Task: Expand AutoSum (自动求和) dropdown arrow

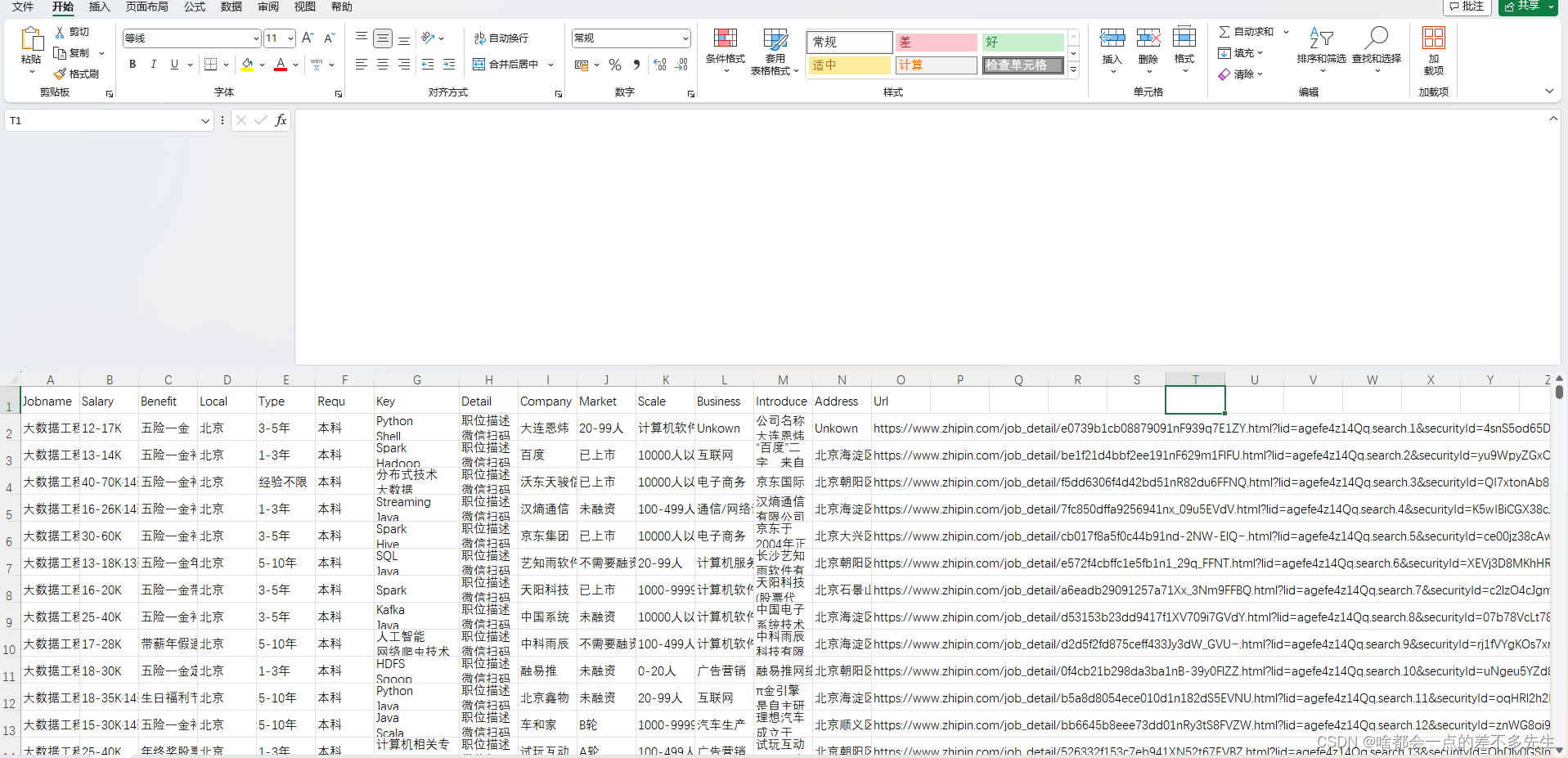Action: (1286, 32)
